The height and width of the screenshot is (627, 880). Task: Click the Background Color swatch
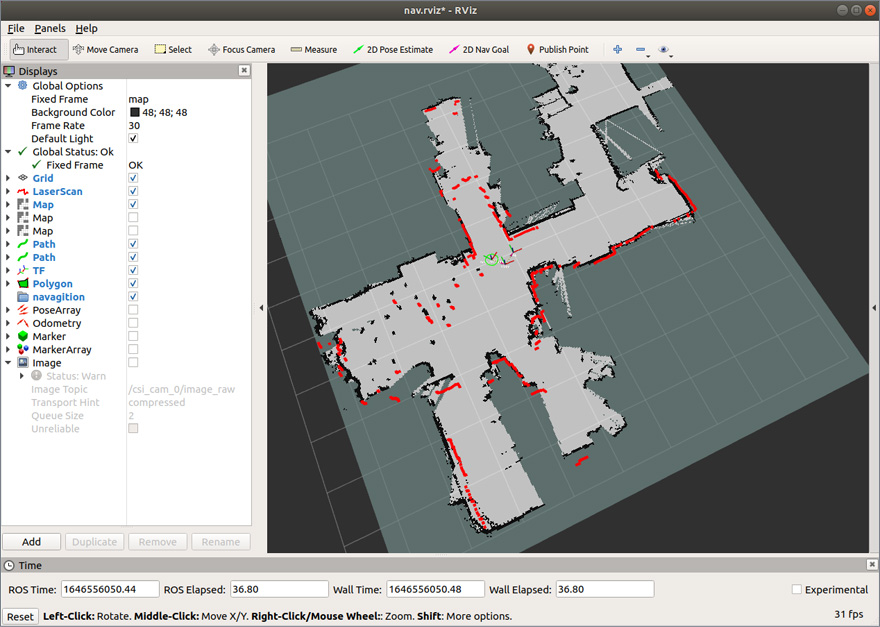click(134, 113)
